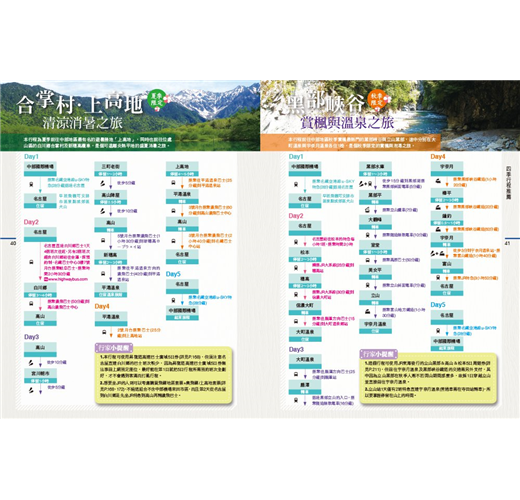Click the 高山陣屋 stop box
520x500 pixels.
pyautogui.click(x=111, y=197)
